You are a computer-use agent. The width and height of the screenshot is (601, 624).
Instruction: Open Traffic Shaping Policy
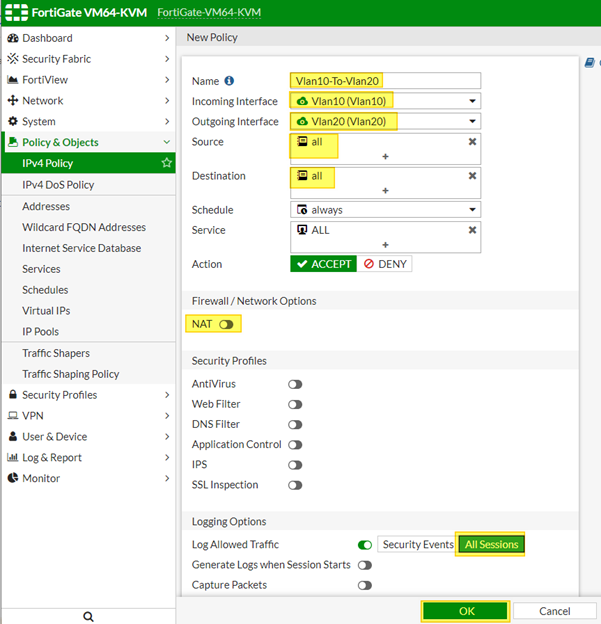(x=88, y=374)
